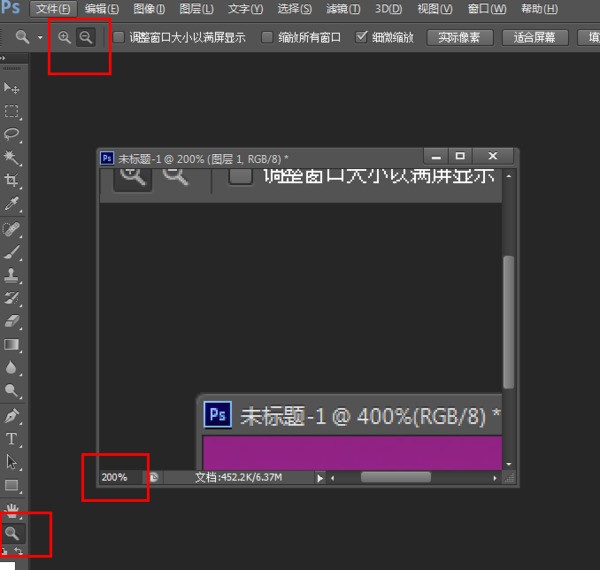The height and width of the screenshot is (570, 600).
Task: Click the Photoshop Ps logo
Action: (10, 7)
